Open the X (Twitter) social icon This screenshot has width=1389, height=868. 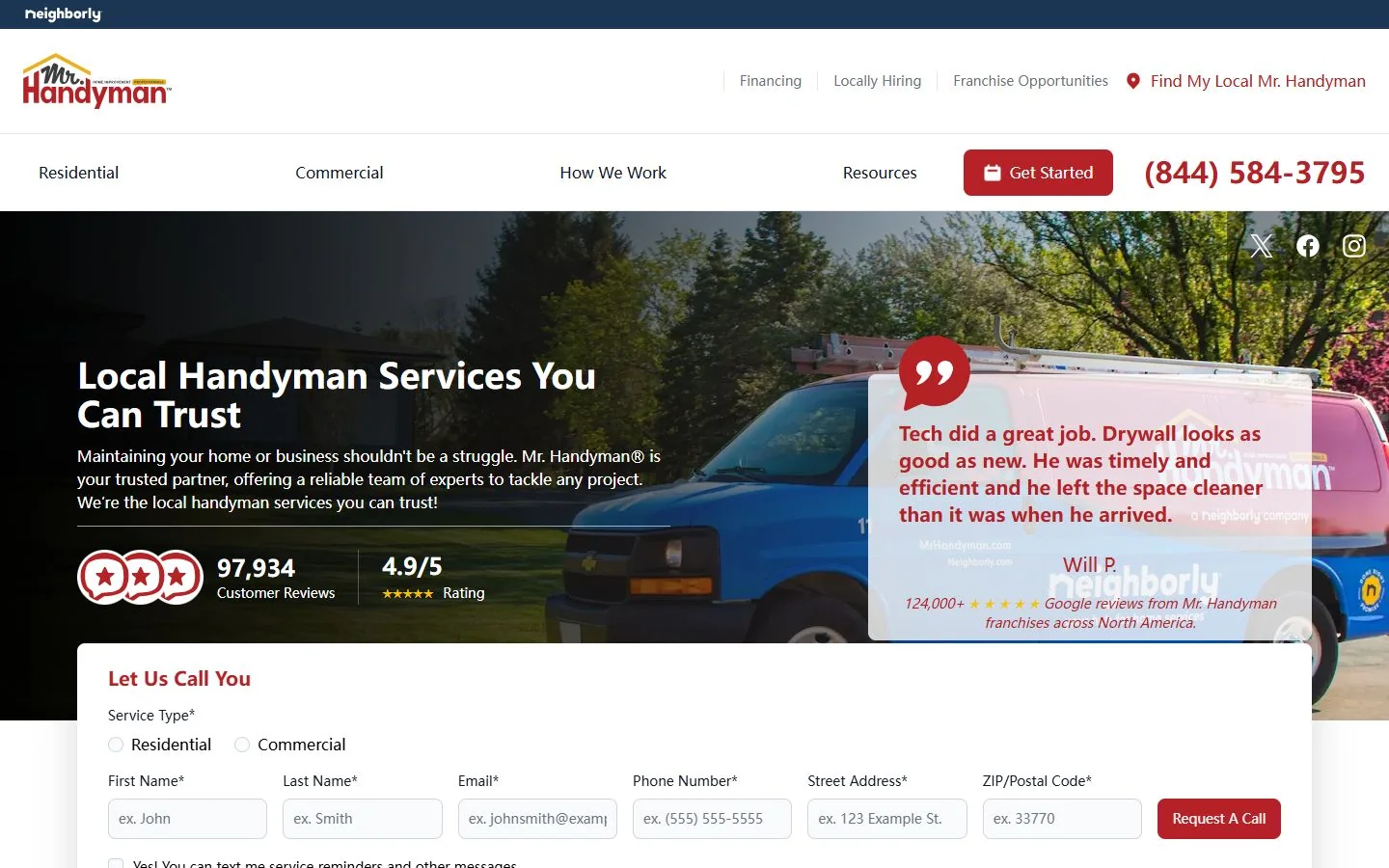pyautogui.click(x=1262, y=246)
